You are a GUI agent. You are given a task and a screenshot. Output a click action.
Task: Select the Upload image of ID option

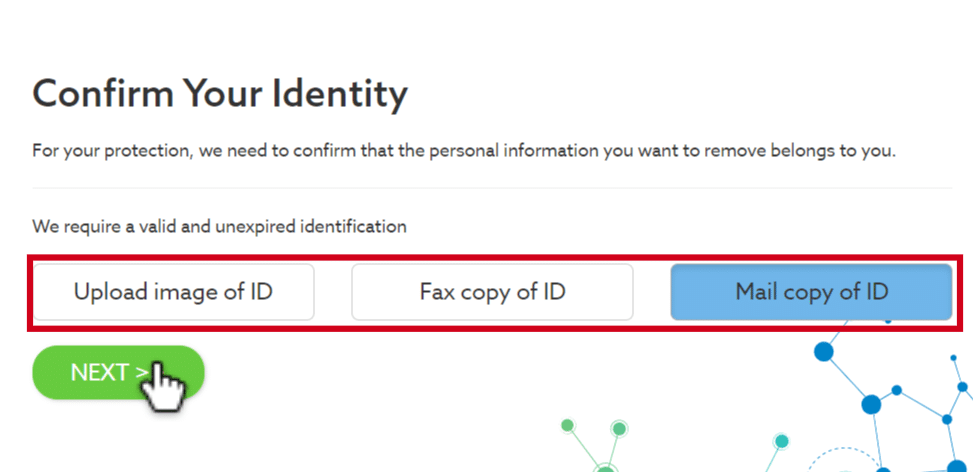tap(173, 292)
